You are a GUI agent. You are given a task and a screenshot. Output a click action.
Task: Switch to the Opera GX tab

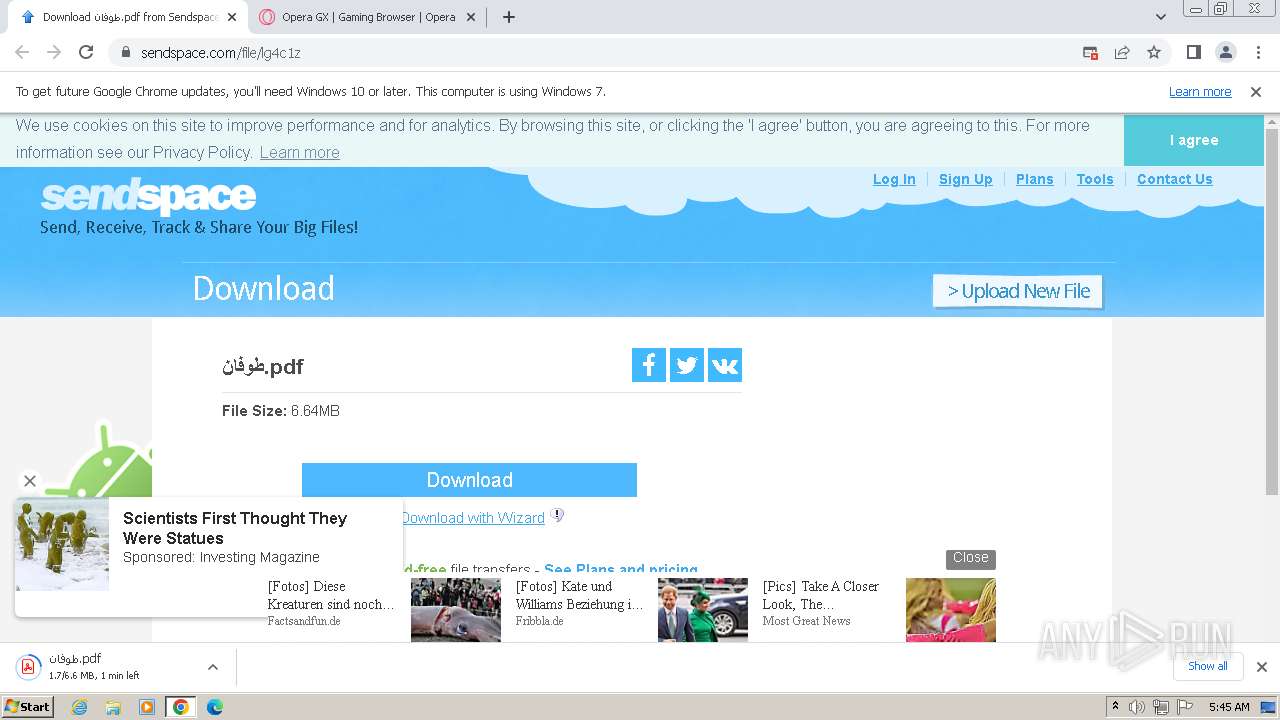367,17
